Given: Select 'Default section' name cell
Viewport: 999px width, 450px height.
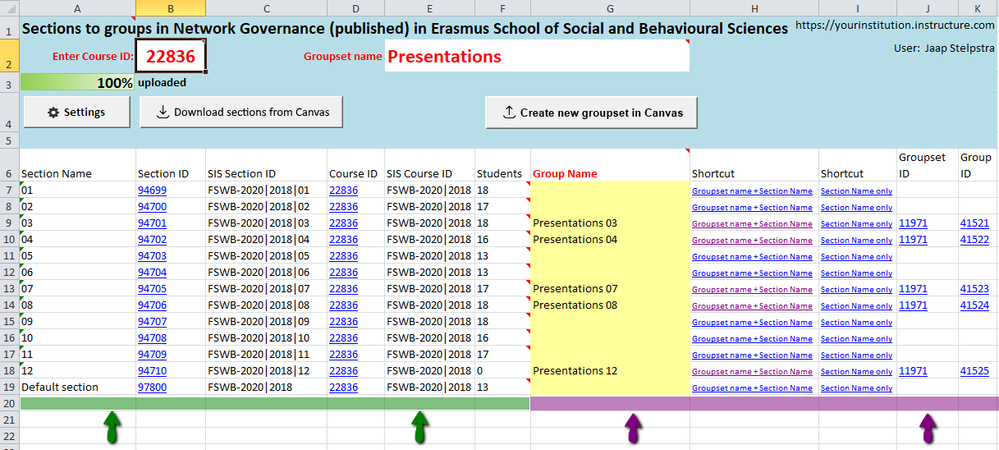Looking at the screenshot, I should coord(78,387).
